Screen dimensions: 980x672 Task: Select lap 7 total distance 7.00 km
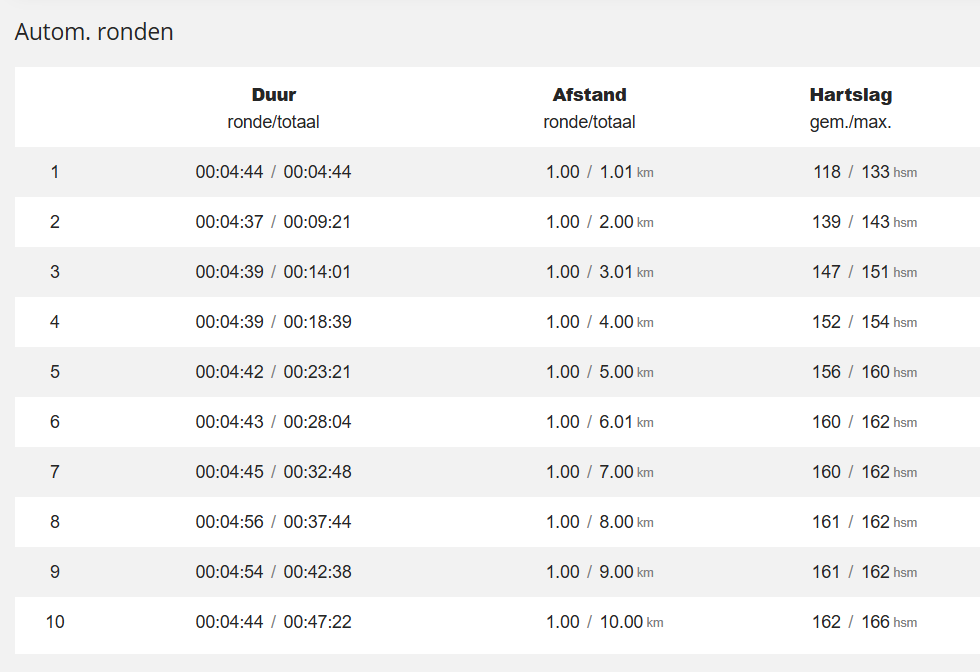pyautogui.click(x=617, y=472)
